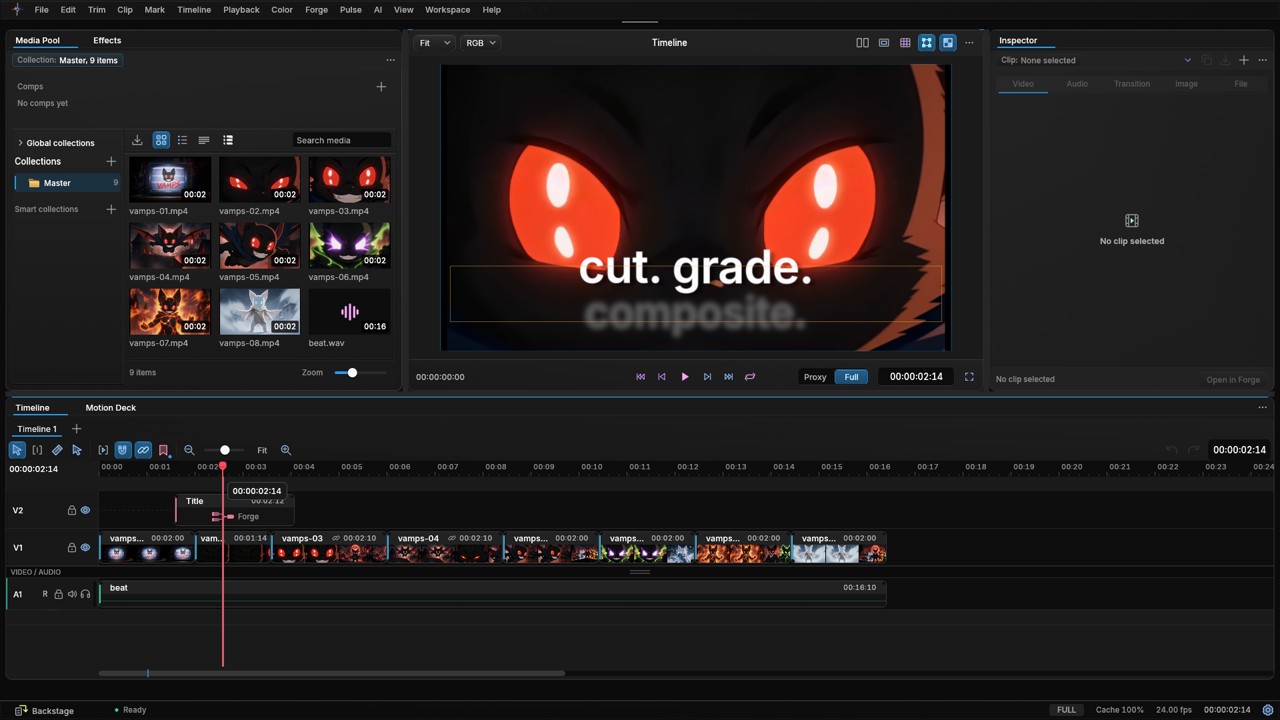Click the Search media field
1280x720 pixels.
[x=341, y=140]
